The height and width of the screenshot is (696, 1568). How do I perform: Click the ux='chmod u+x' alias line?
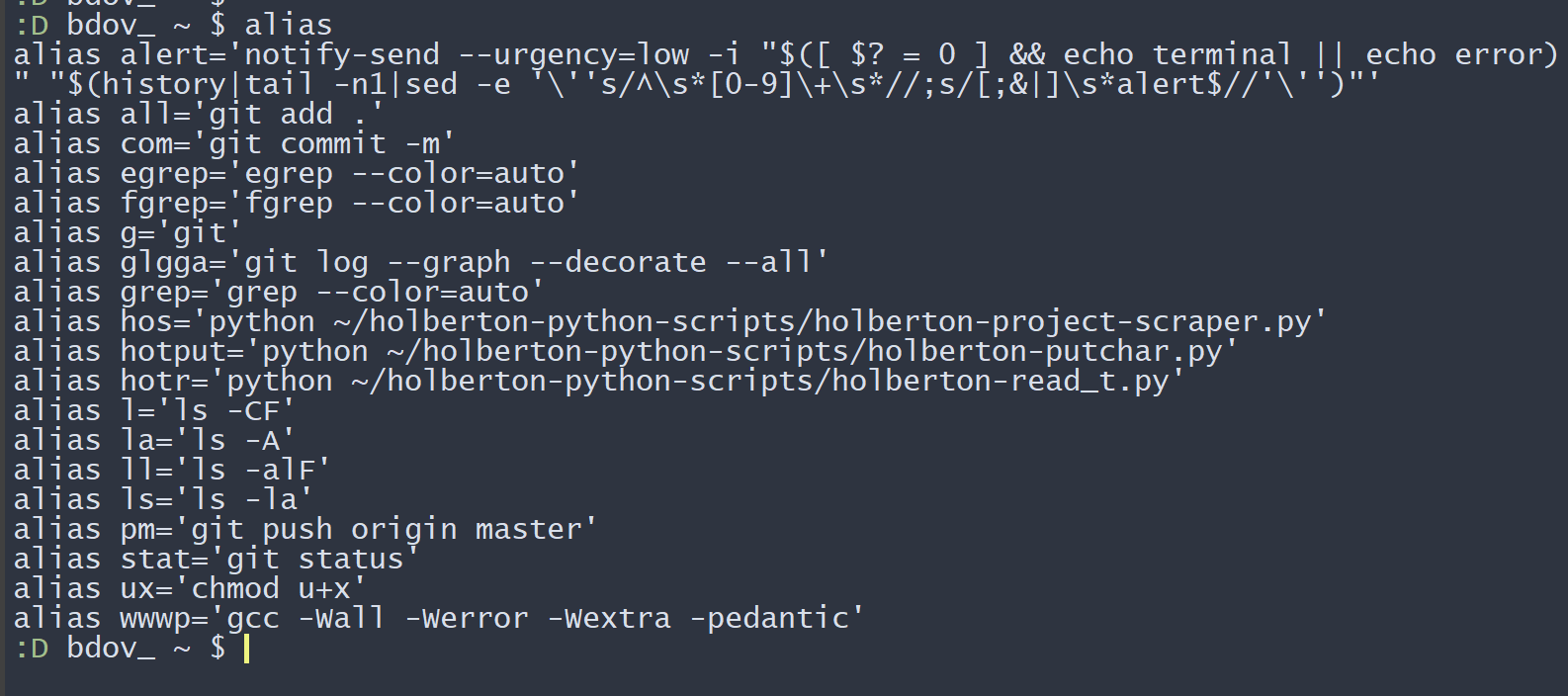pyautogui.click(x=190, y=589)
